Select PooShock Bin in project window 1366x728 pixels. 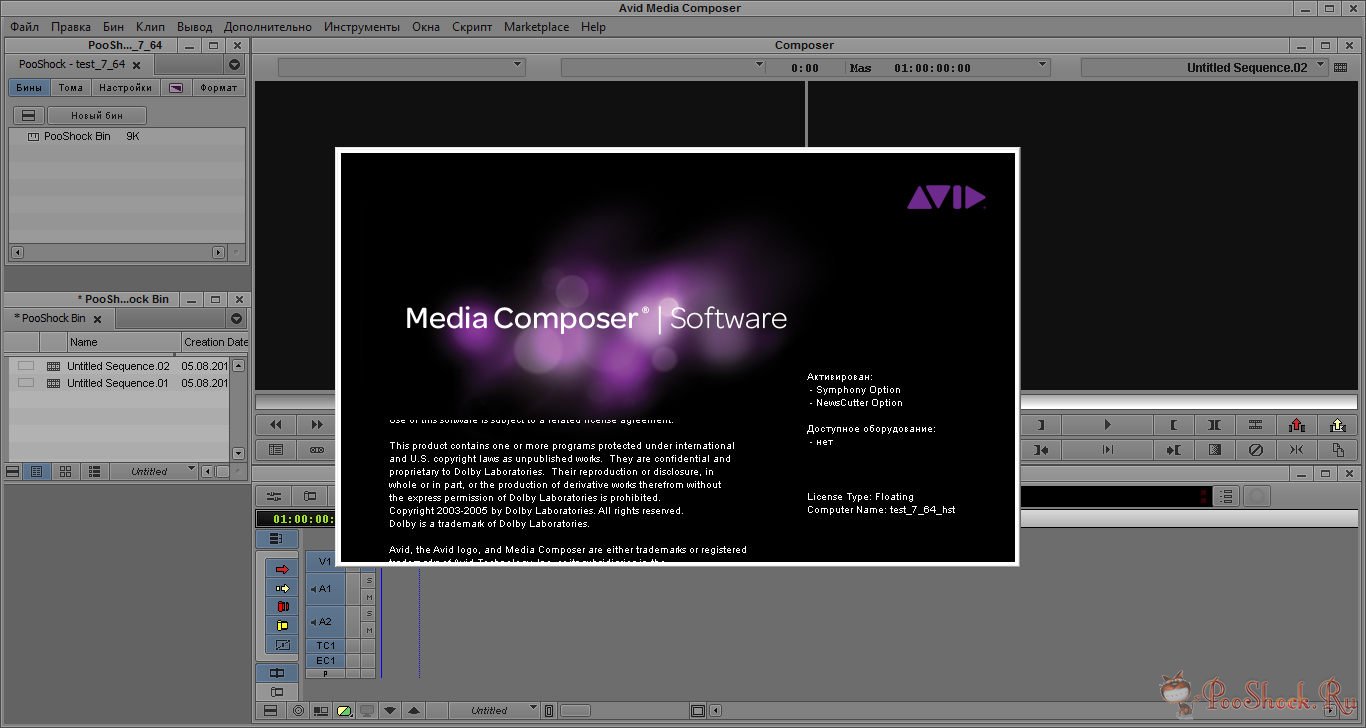[77, 136]
